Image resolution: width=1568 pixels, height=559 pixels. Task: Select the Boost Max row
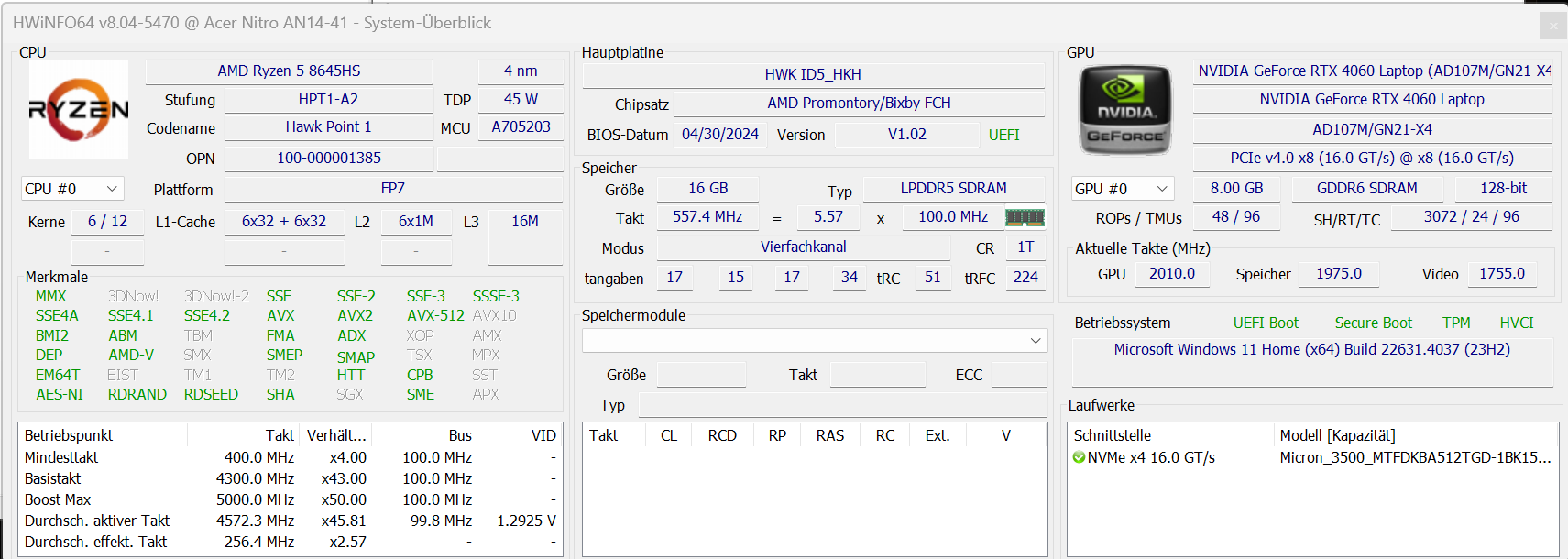click(58, 499)
